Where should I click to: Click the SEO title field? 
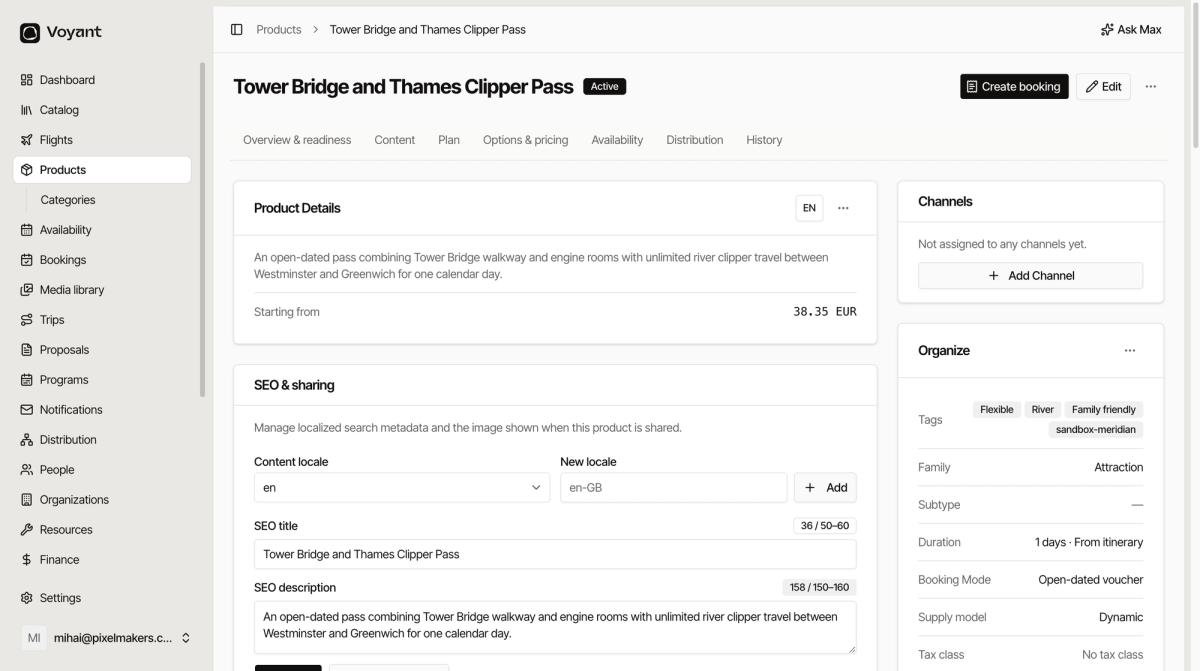(555, 554)
